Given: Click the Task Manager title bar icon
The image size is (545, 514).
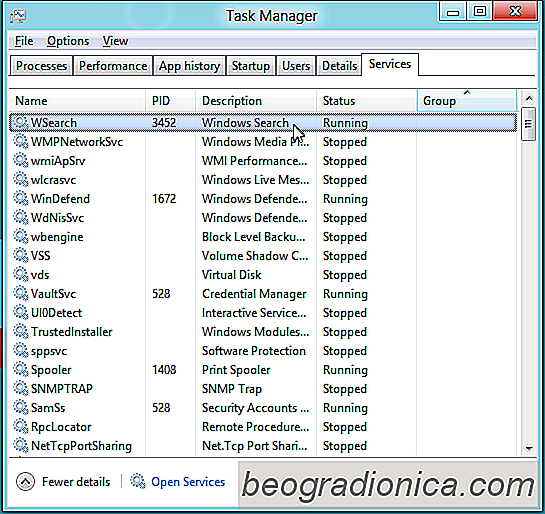Looking at the screenshot, I should (x=18, y=16).
